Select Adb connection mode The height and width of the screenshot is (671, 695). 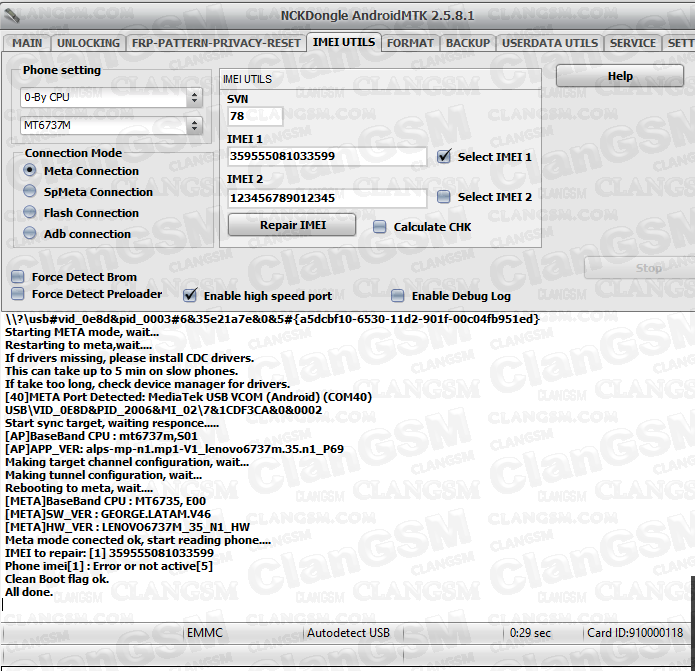coord(30,233)
